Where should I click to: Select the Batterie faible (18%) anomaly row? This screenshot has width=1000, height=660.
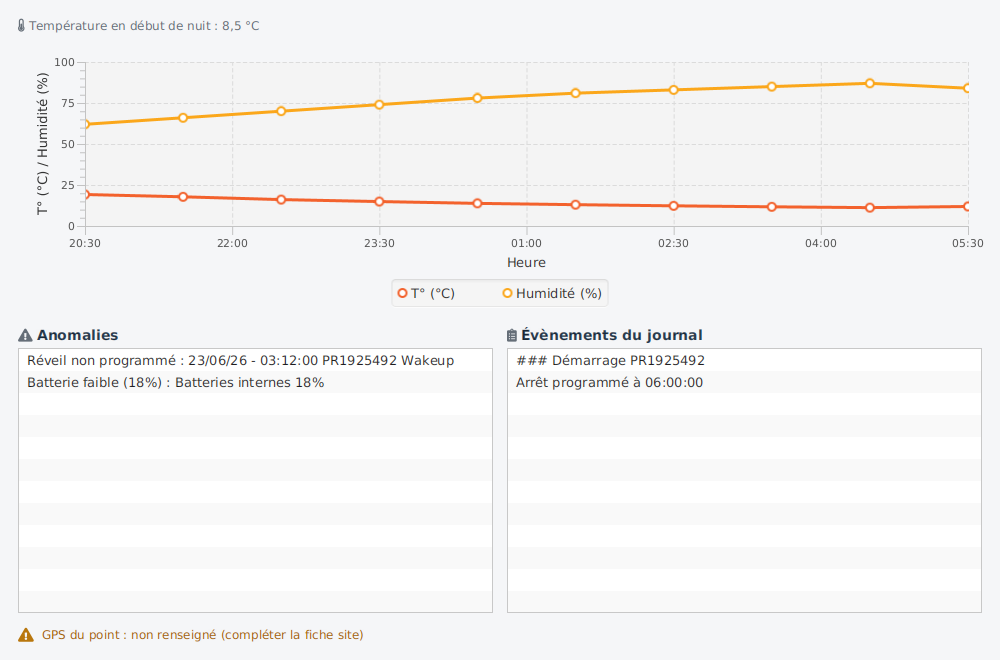pos(255,383)
